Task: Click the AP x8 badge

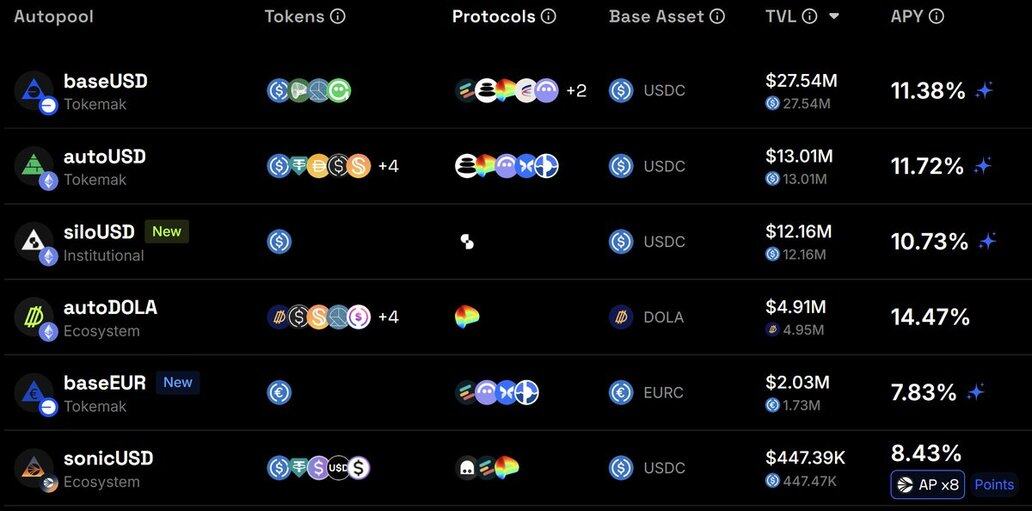Action: pyautogui.click(x=928, y=485)
